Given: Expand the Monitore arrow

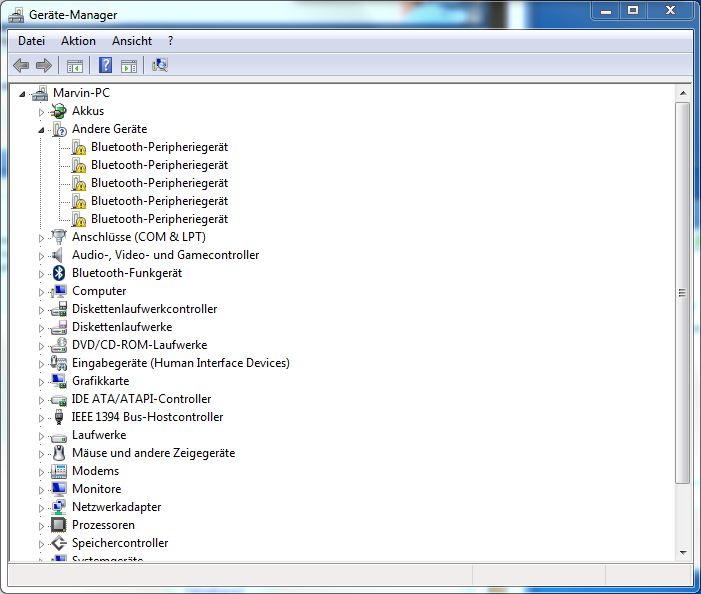Looking at the screenshot, I should tap(41, 490).
